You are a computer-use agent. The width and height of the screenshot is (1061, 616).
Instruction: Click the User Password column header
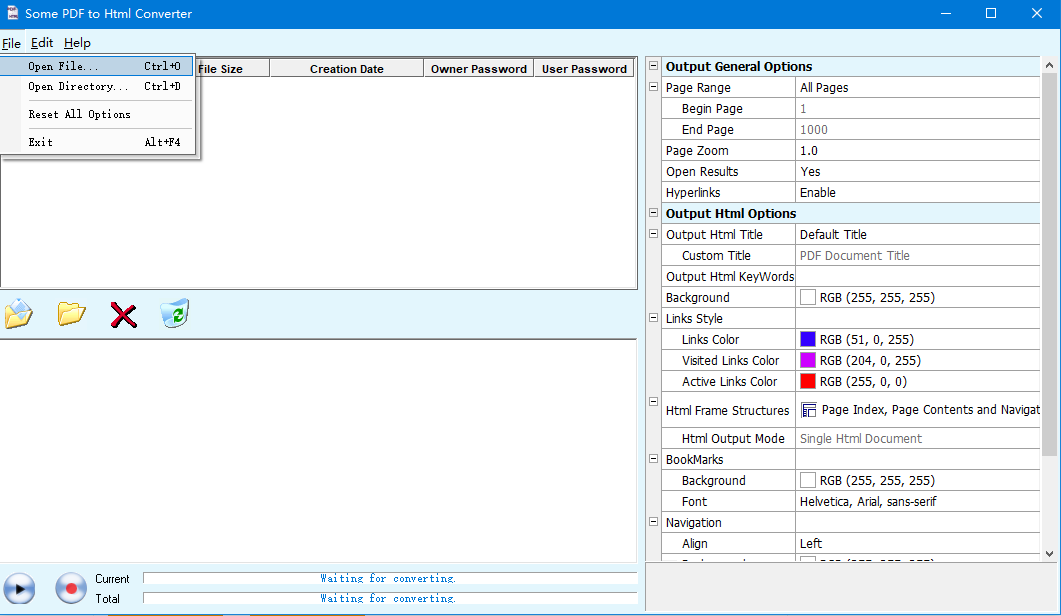coord(584,68)
